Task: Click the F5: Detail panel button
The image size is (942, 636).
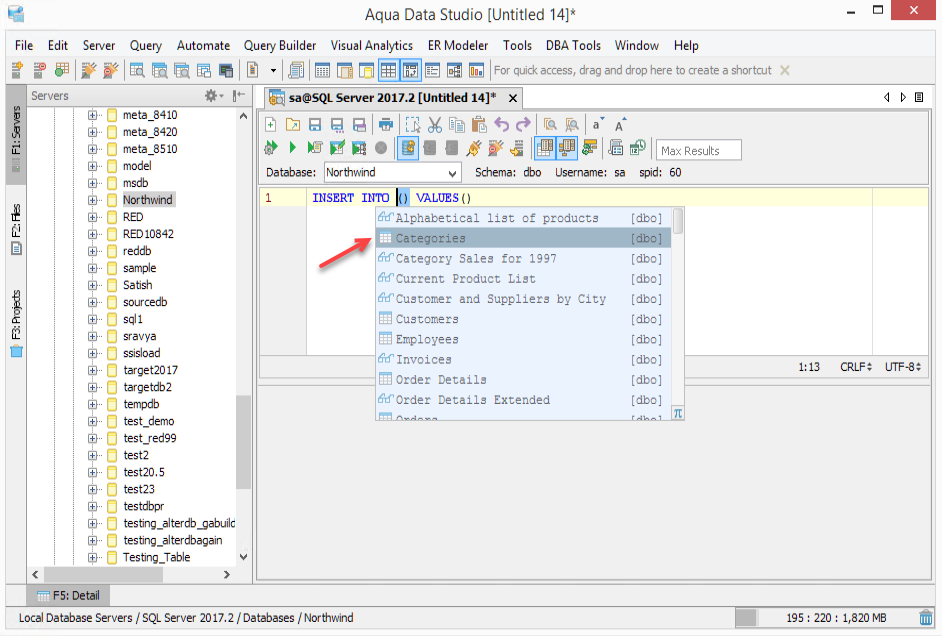Action: (68, 595)
